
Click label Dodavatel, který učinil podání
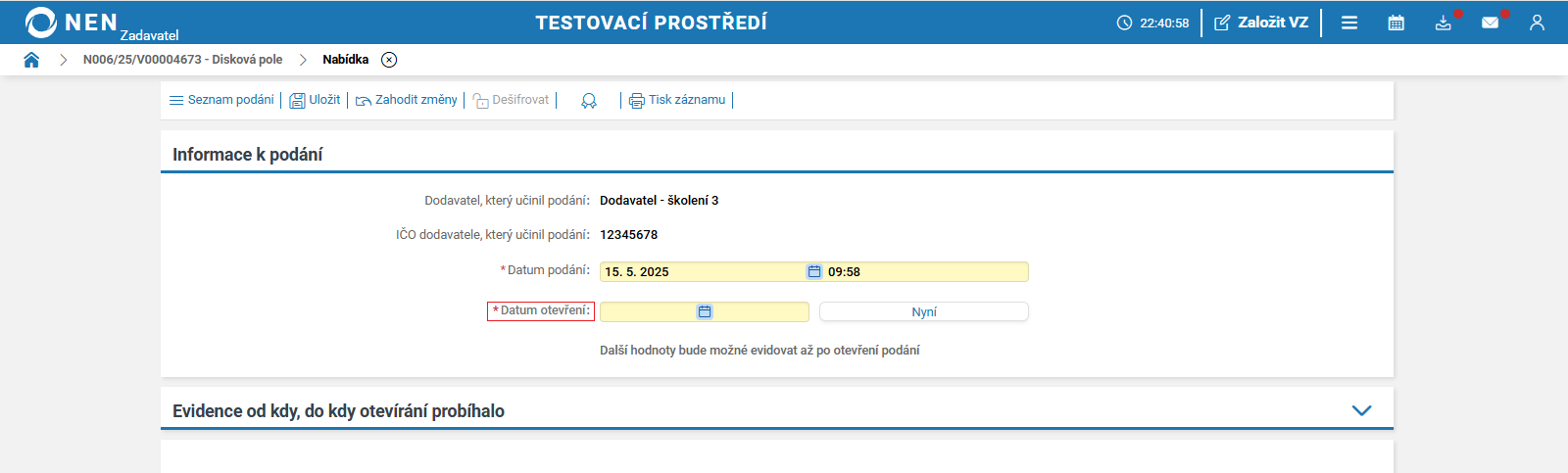507,200
